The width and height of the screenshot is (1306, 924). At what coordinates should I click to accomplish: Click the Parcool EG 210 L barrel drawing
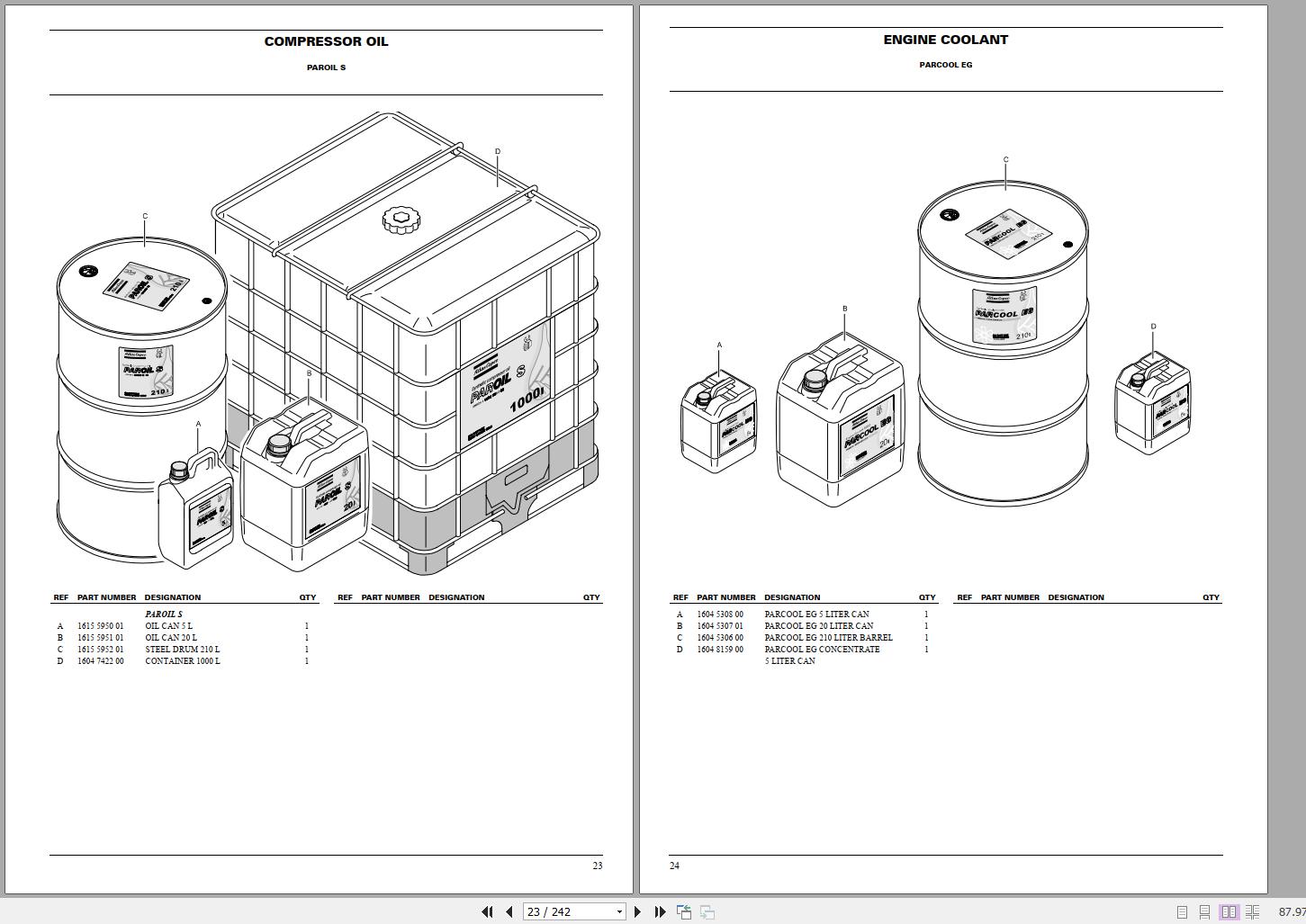tap(1003, 343)
